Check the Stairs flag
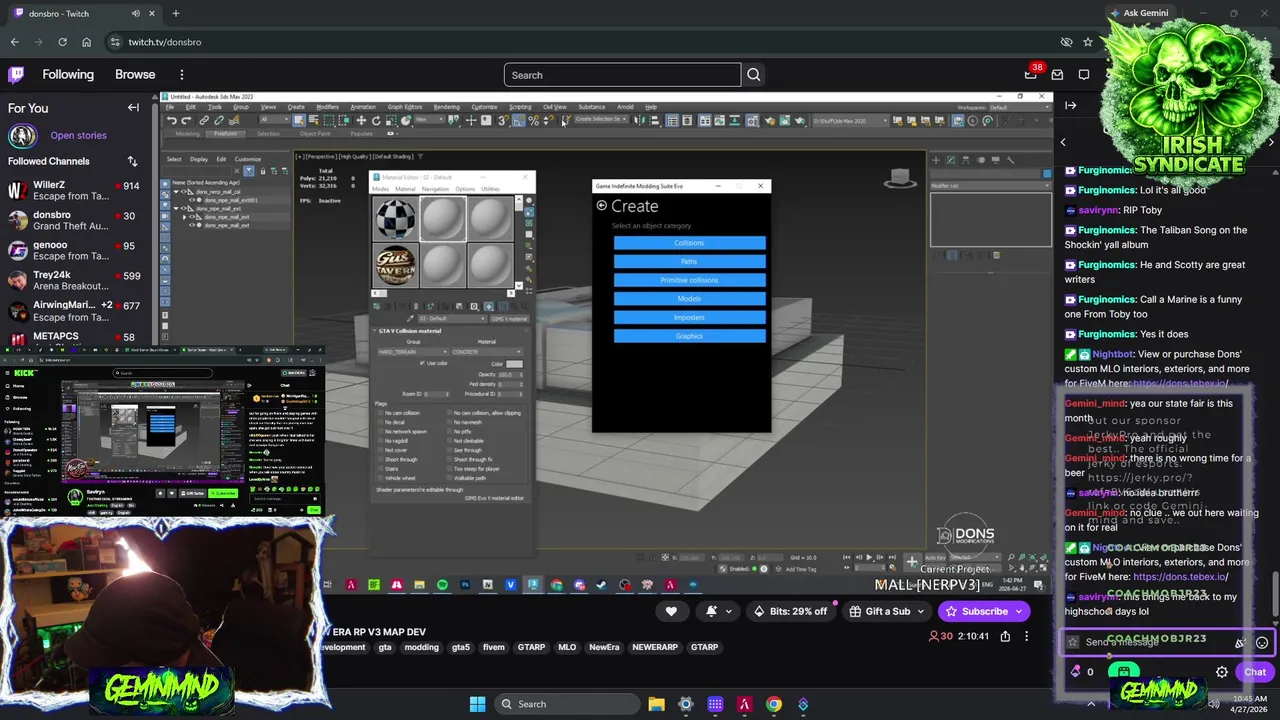 pos(380,468)
